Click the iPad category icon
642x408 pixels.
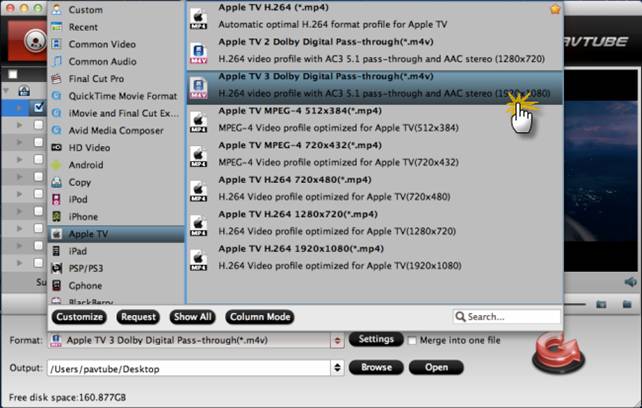click(57, 251)
